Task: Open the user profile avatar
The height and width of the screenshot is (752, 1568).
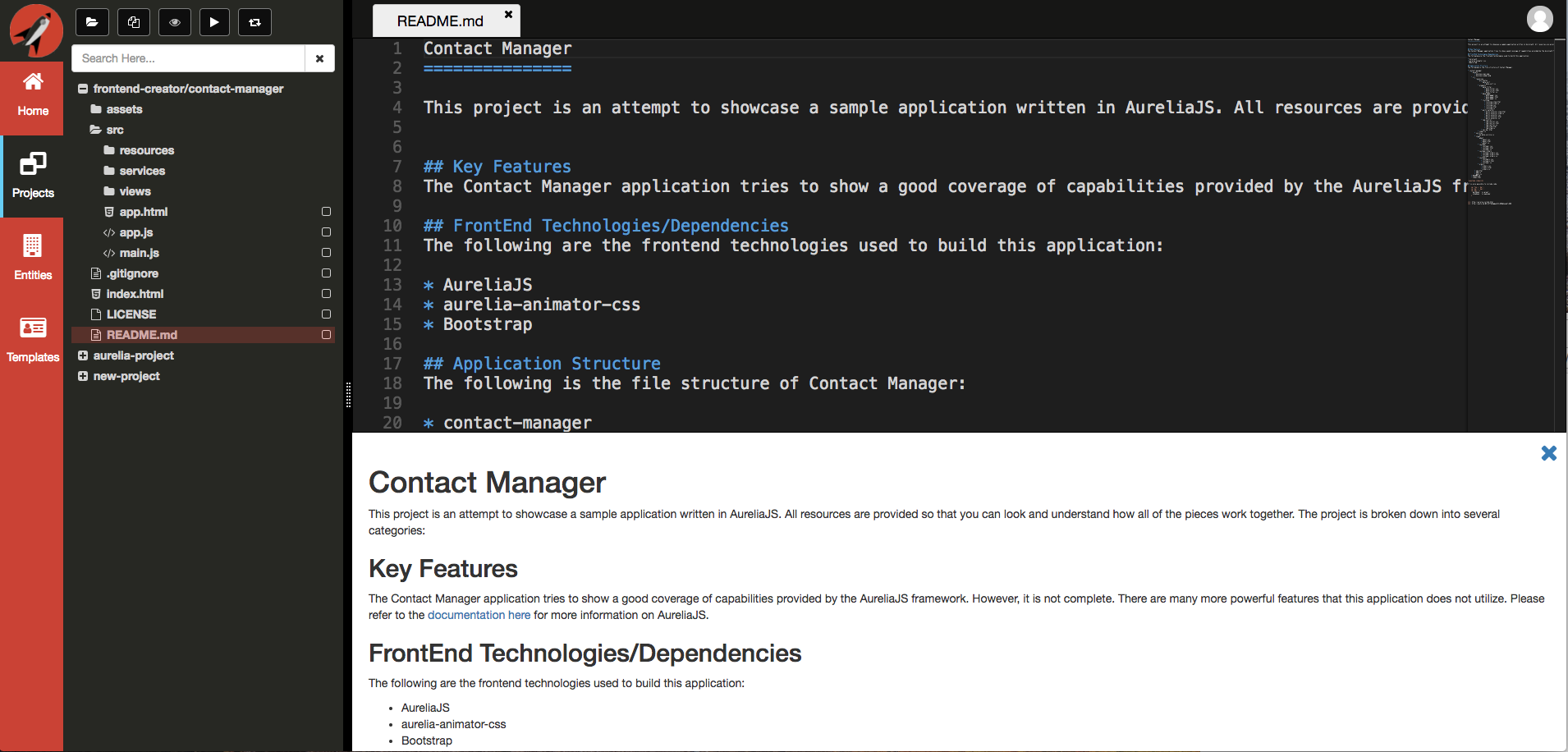Action: 1540,19
